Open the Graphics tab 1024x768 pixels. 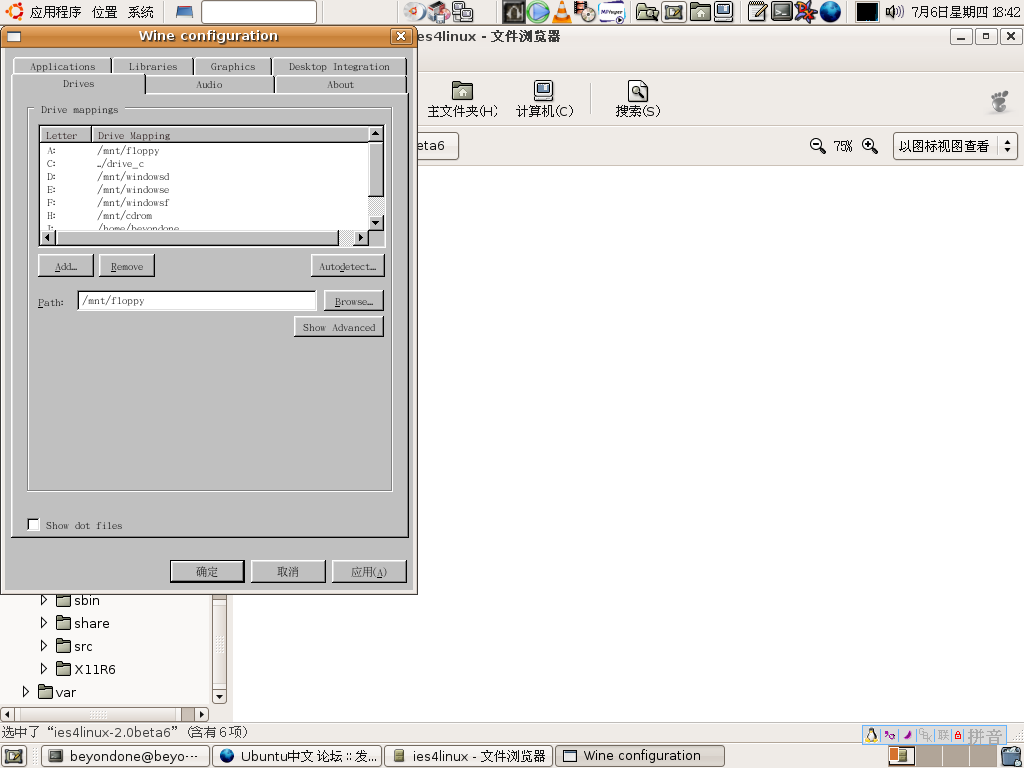coord(232,67)
